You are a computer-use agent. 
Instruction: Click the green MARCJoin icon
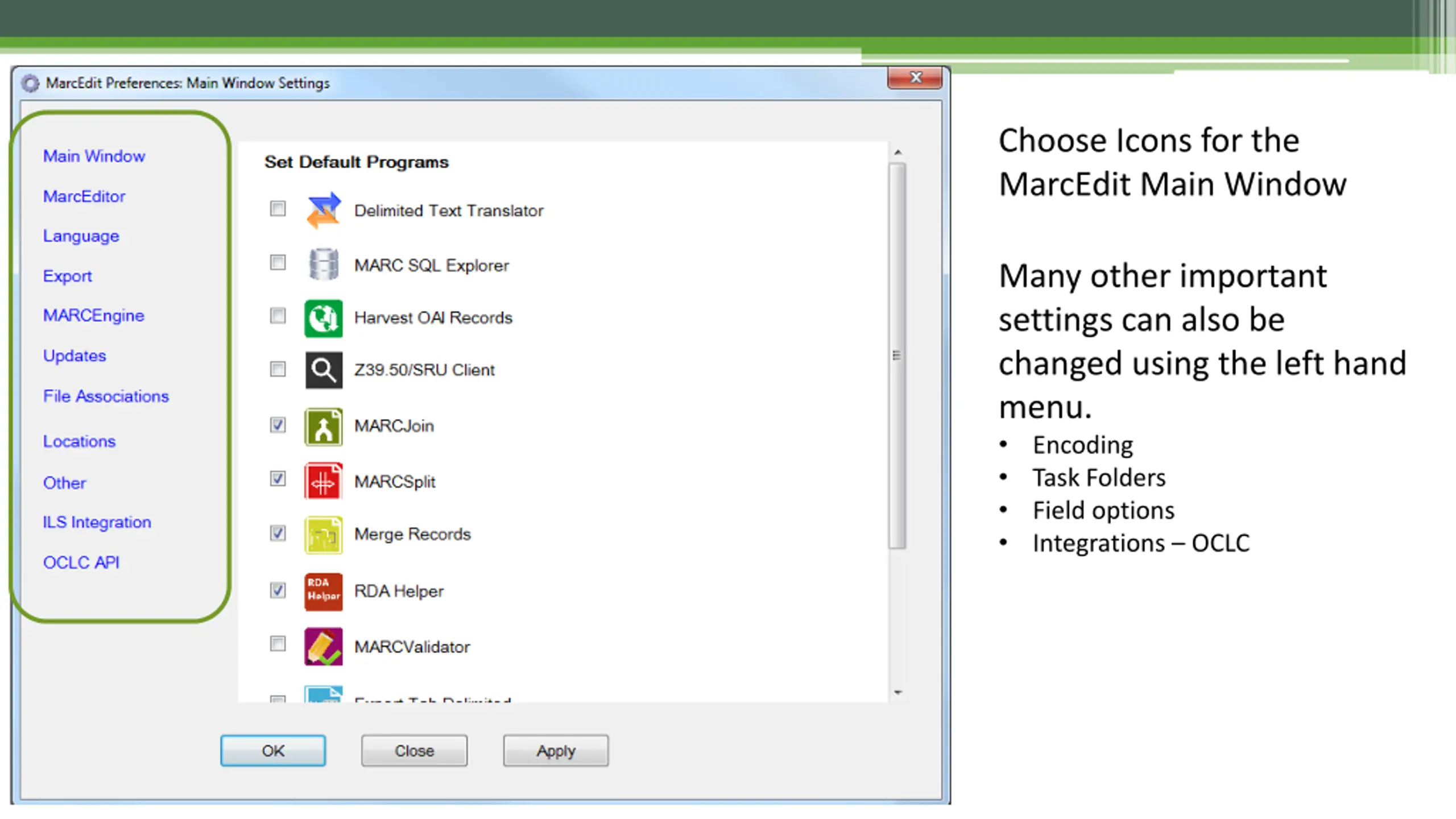coord(324,427)
